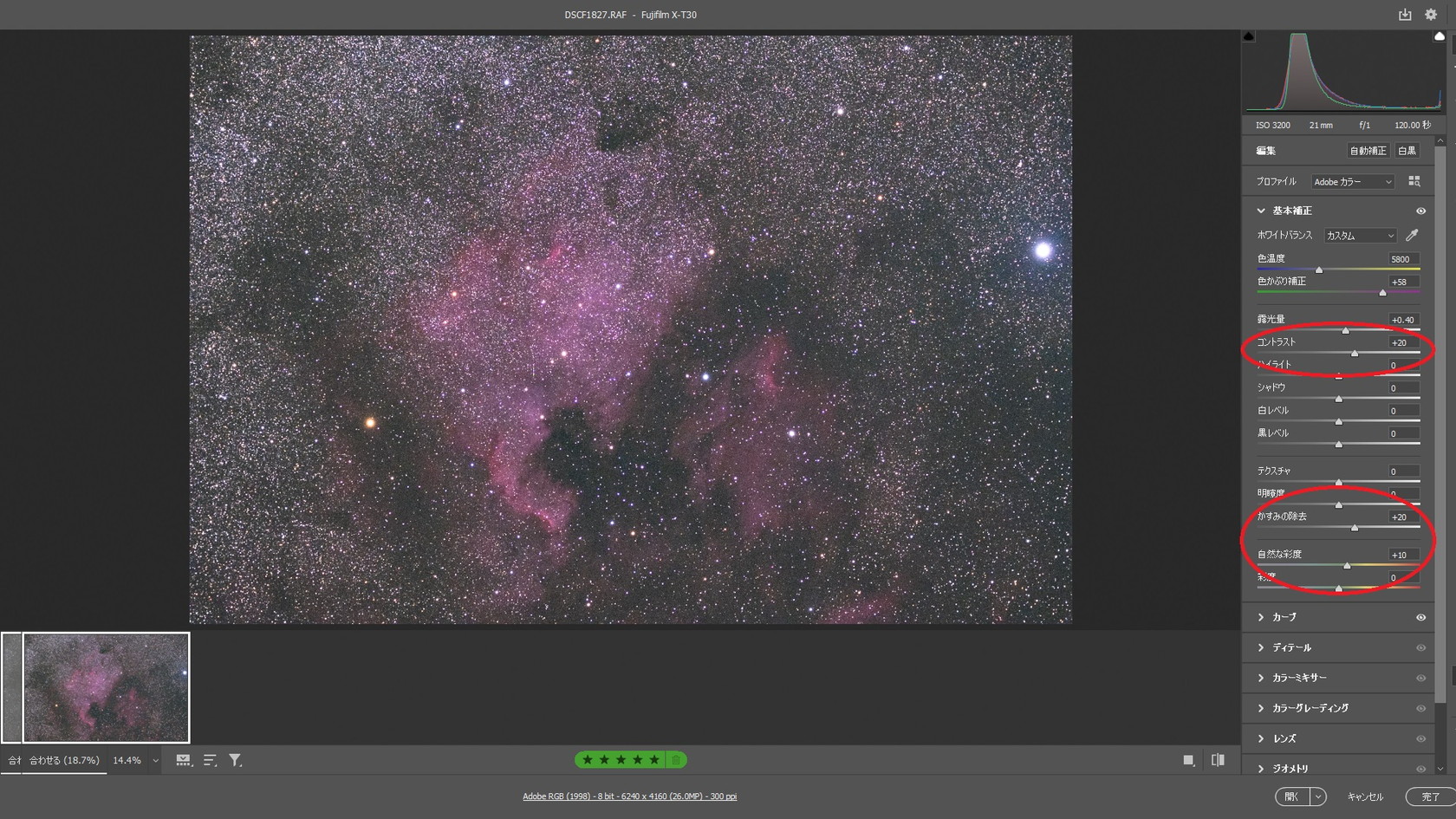Click the 露光量 slider

1338,330
